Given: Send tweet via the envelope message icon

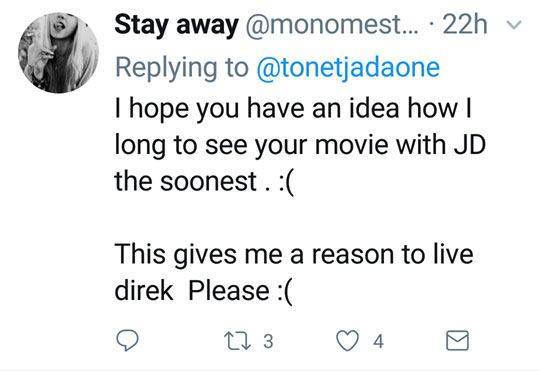Looking at the screenshot, I should pos(457,341).
